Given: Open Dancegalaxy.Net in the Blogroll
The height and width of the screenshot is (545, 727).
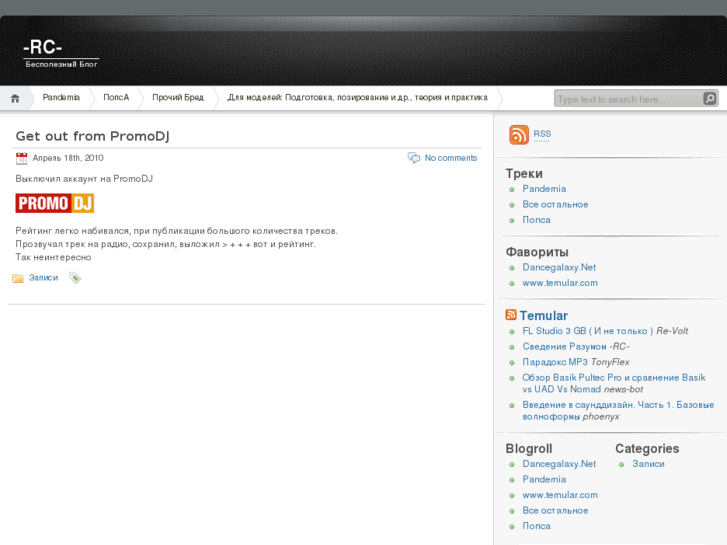Looking at the screenshot, I should point(559,464).
